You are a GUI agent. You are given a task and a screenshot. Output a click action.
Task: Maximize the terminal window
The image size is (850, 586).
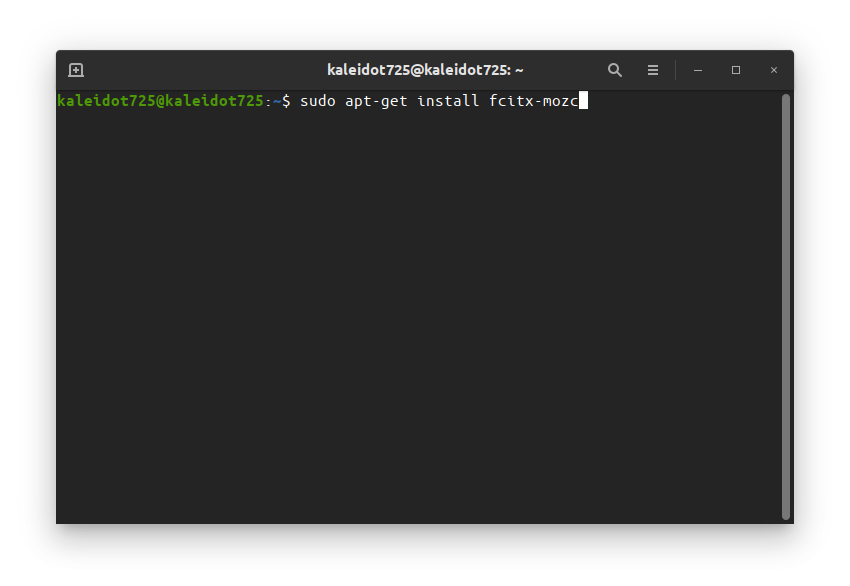point(736,70)
